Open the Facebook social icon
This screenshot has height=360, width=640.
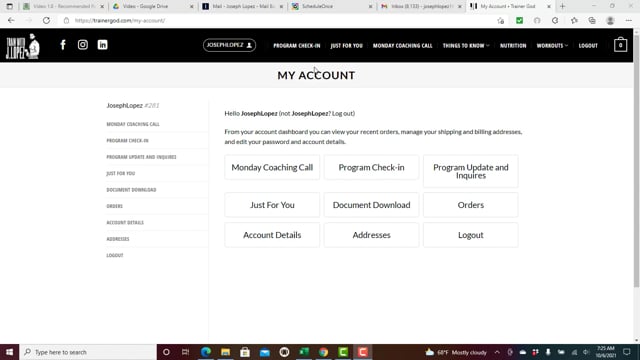(x=63, y=45)
